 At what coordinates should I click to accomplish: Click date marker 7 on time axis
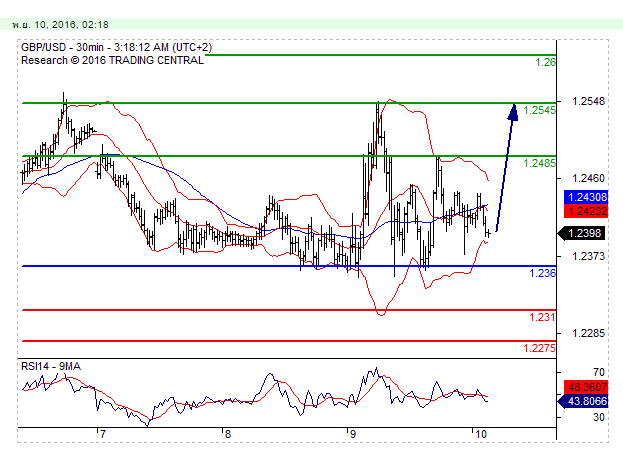click(103, 434)
